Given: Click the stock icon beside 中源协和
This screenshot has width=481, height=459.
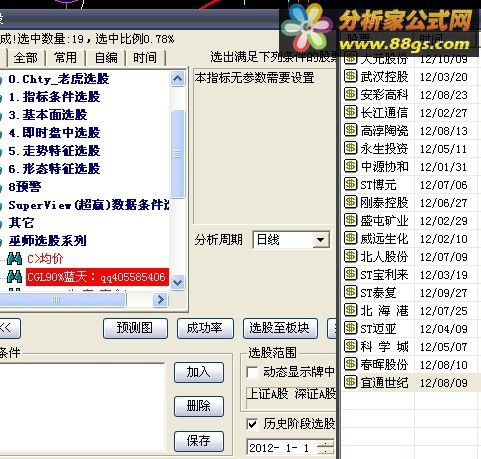Looking at the screenshot, I should 350,166.
